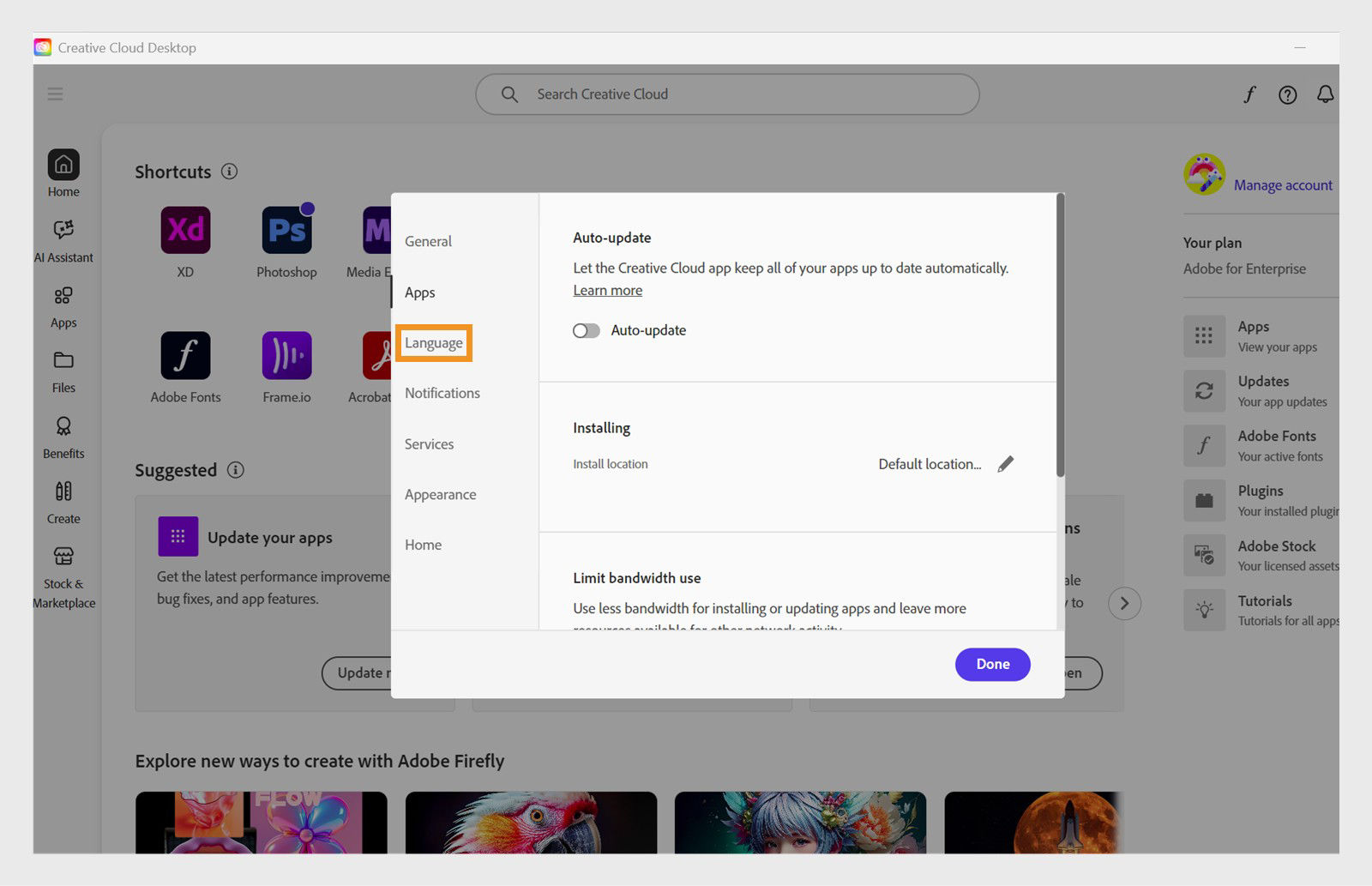Click the 'Limit bandwidth use' heading
The image size is (1372, 886).
pyautogui.click(x=637, y=578)
